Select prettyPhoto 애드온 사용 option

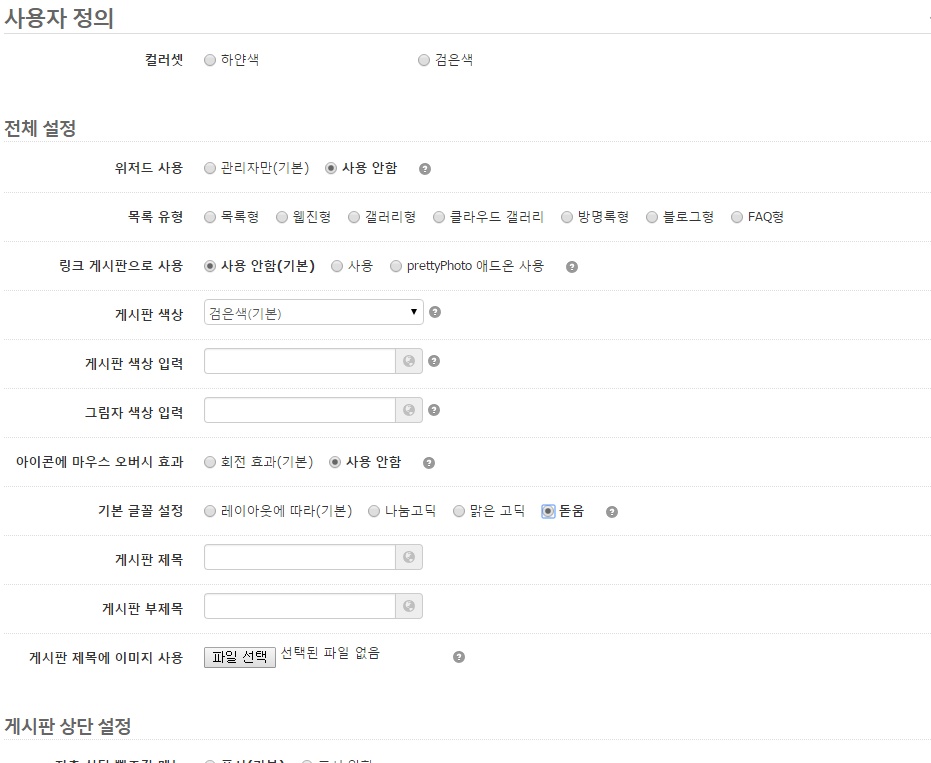396,266
